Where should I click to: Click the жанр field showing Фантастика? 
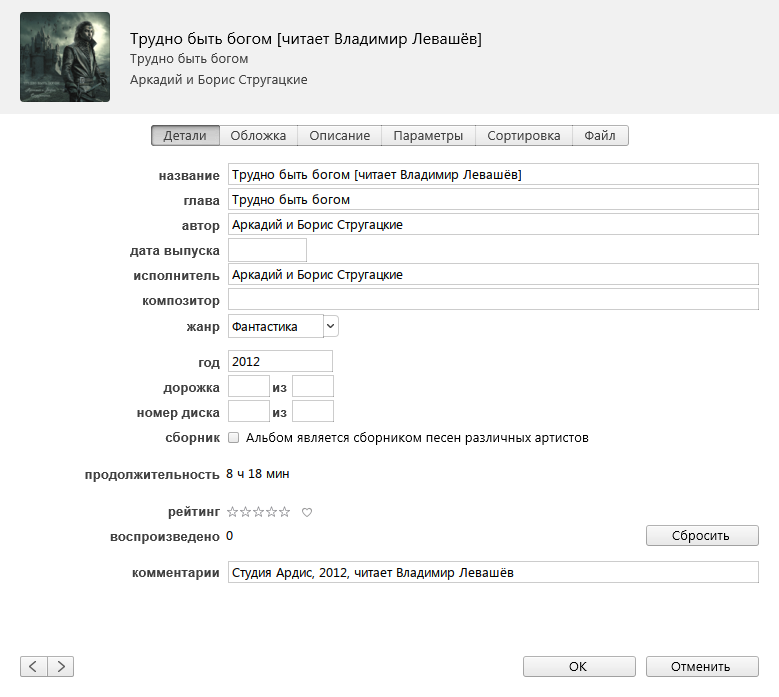click(276, 326)
